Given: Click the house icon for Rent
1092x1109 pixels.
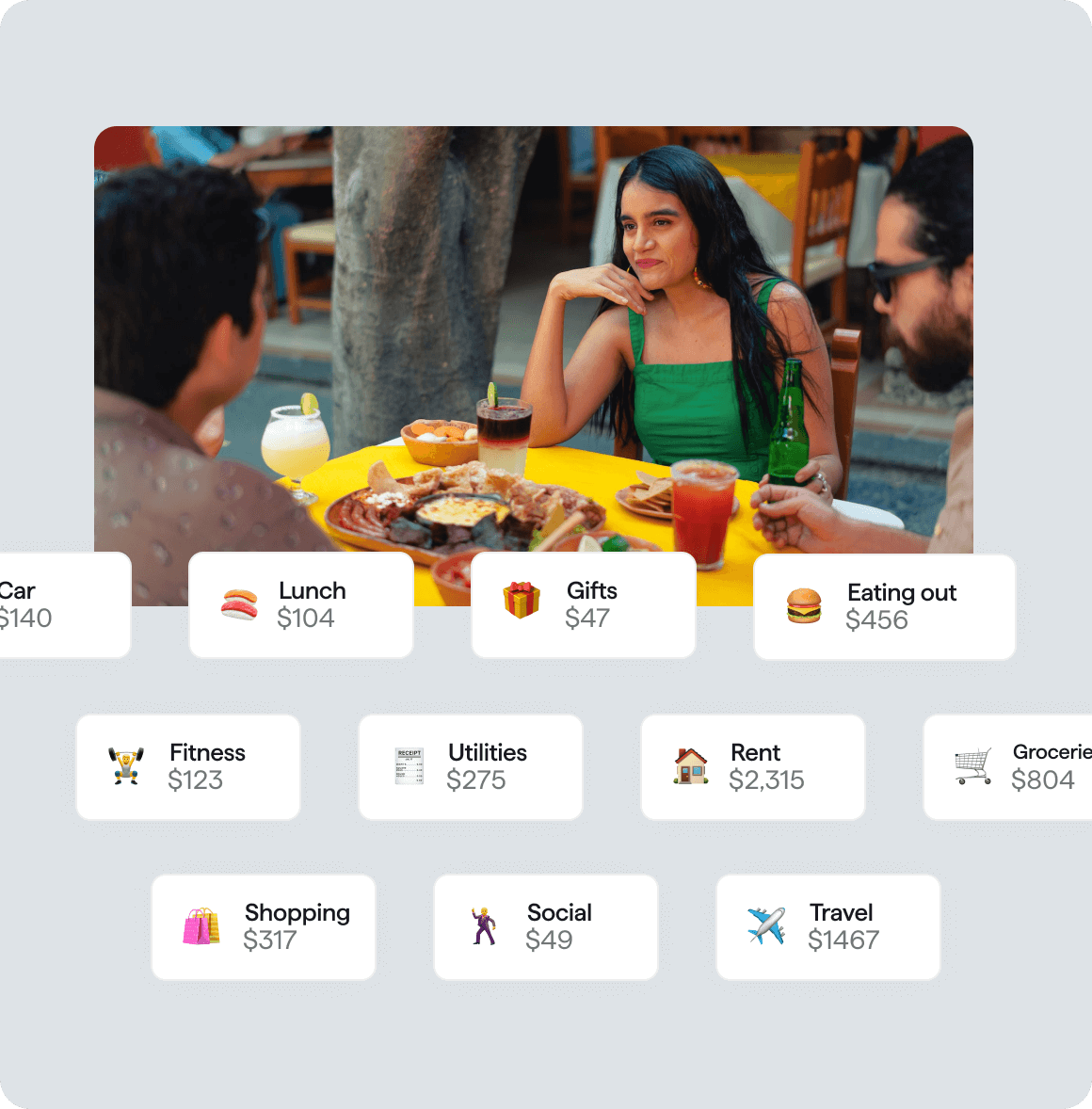Looking at the screenshot, I should click(691, 766).
